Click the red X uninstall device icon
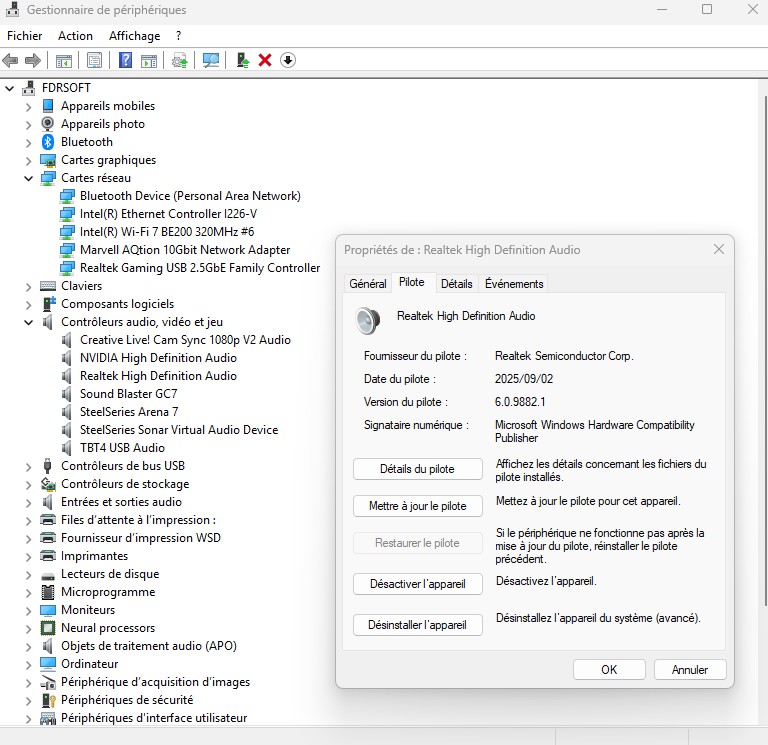Screen dimensions: 768x745 (265, 60)
